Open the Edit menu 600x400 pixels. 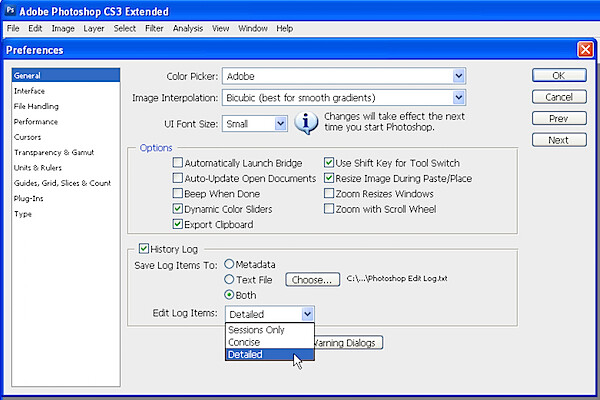(x=35, y=28)
